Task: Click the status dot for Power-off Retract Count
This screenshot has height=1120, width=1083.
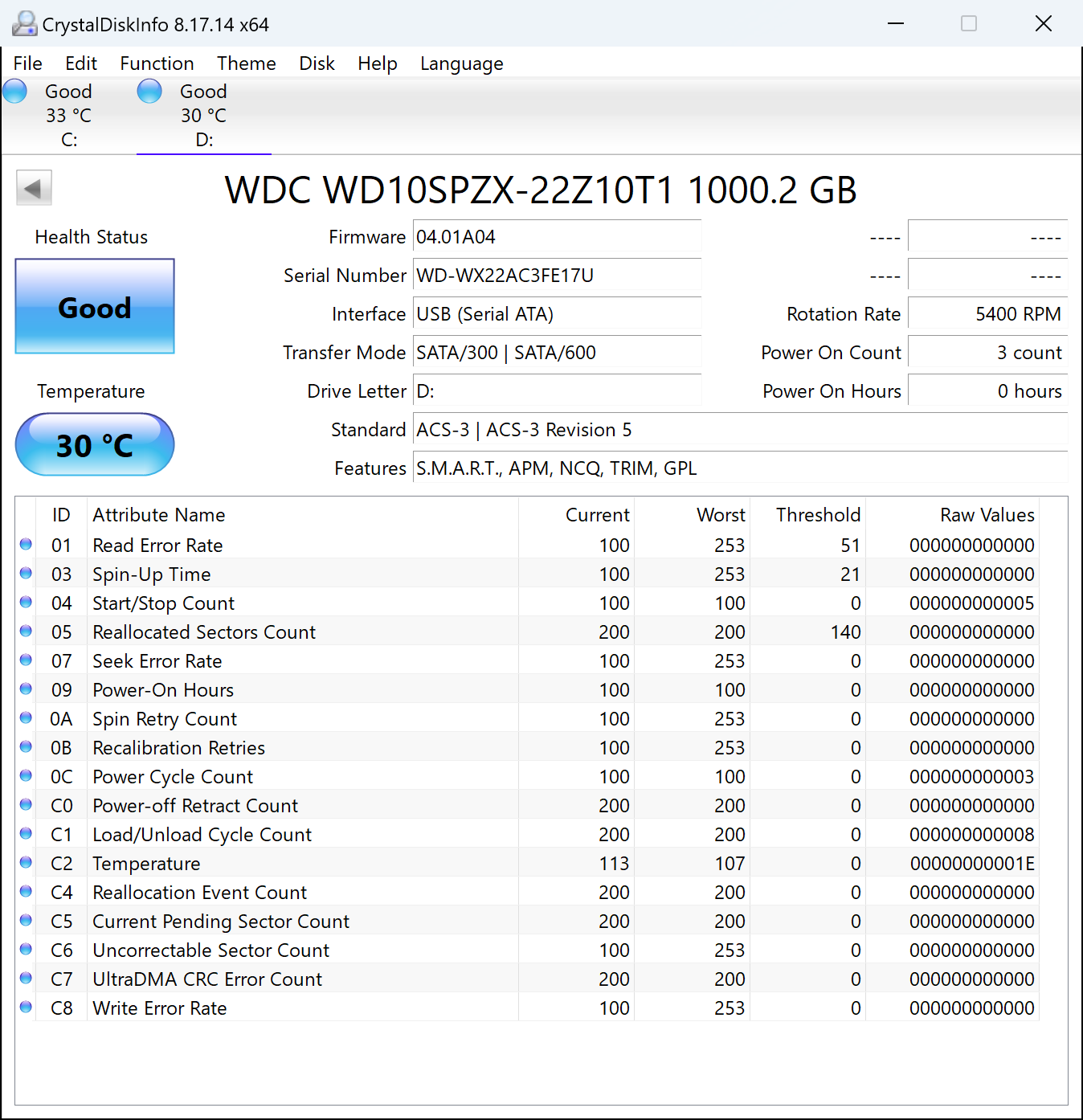Action: pos(26,804)
